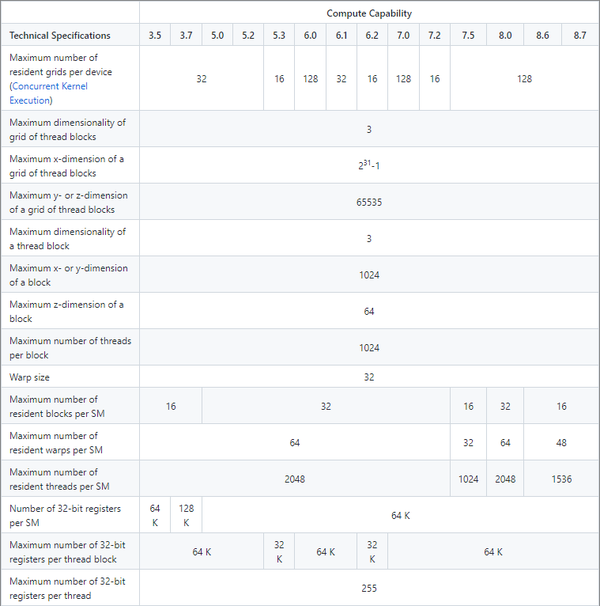The width and height of the screenshot is (600, 606).
Task: Select the 8.7 column header
Action: [580, 36]
